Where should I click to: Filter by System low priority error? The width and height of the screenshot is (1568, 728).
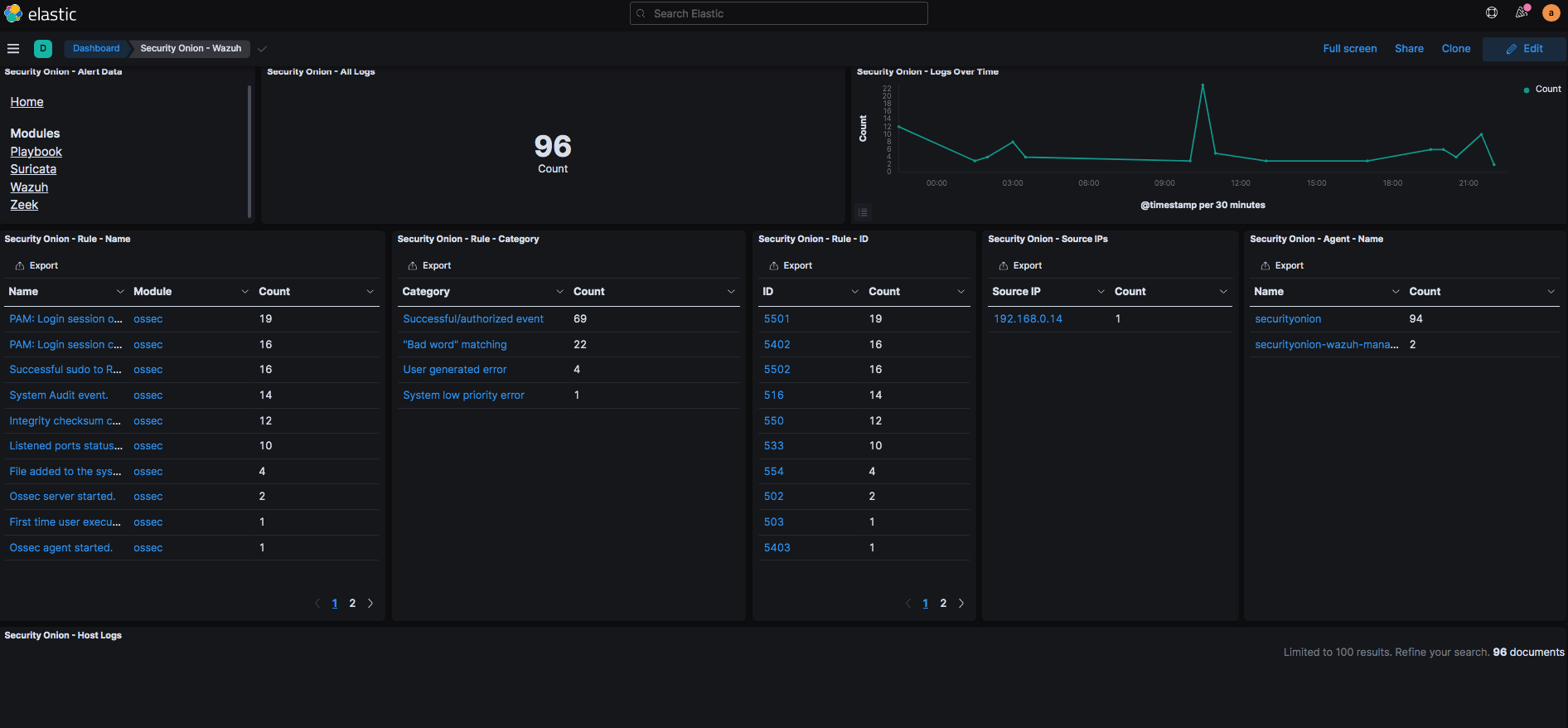point(464,395)
